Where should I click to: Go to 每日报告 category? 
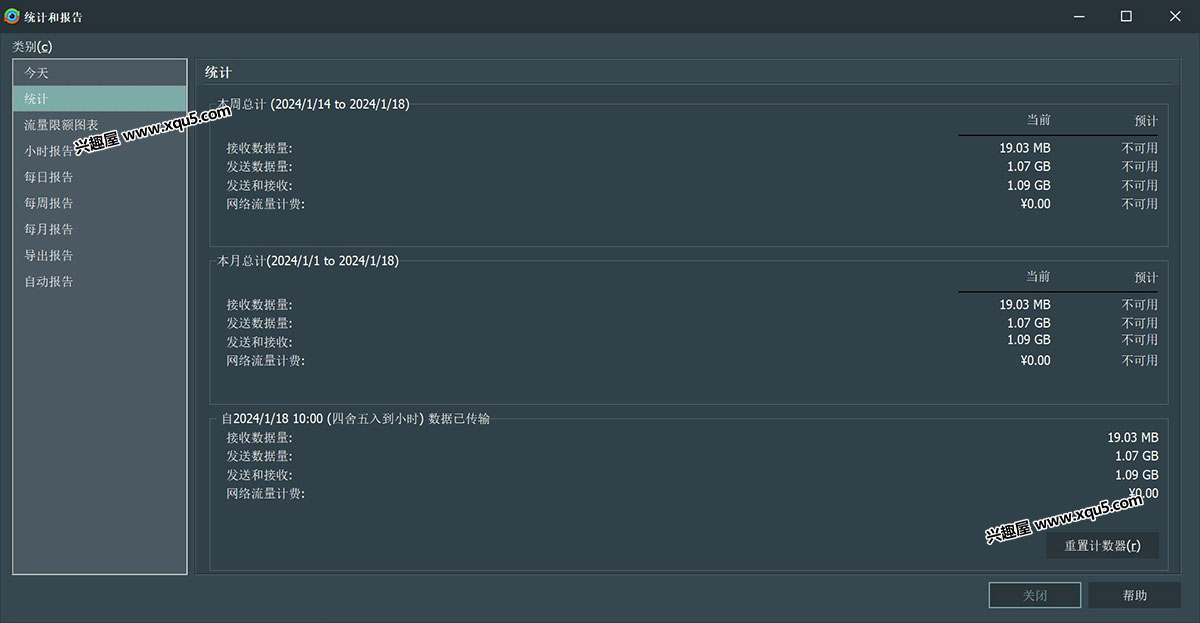point(49,177)
